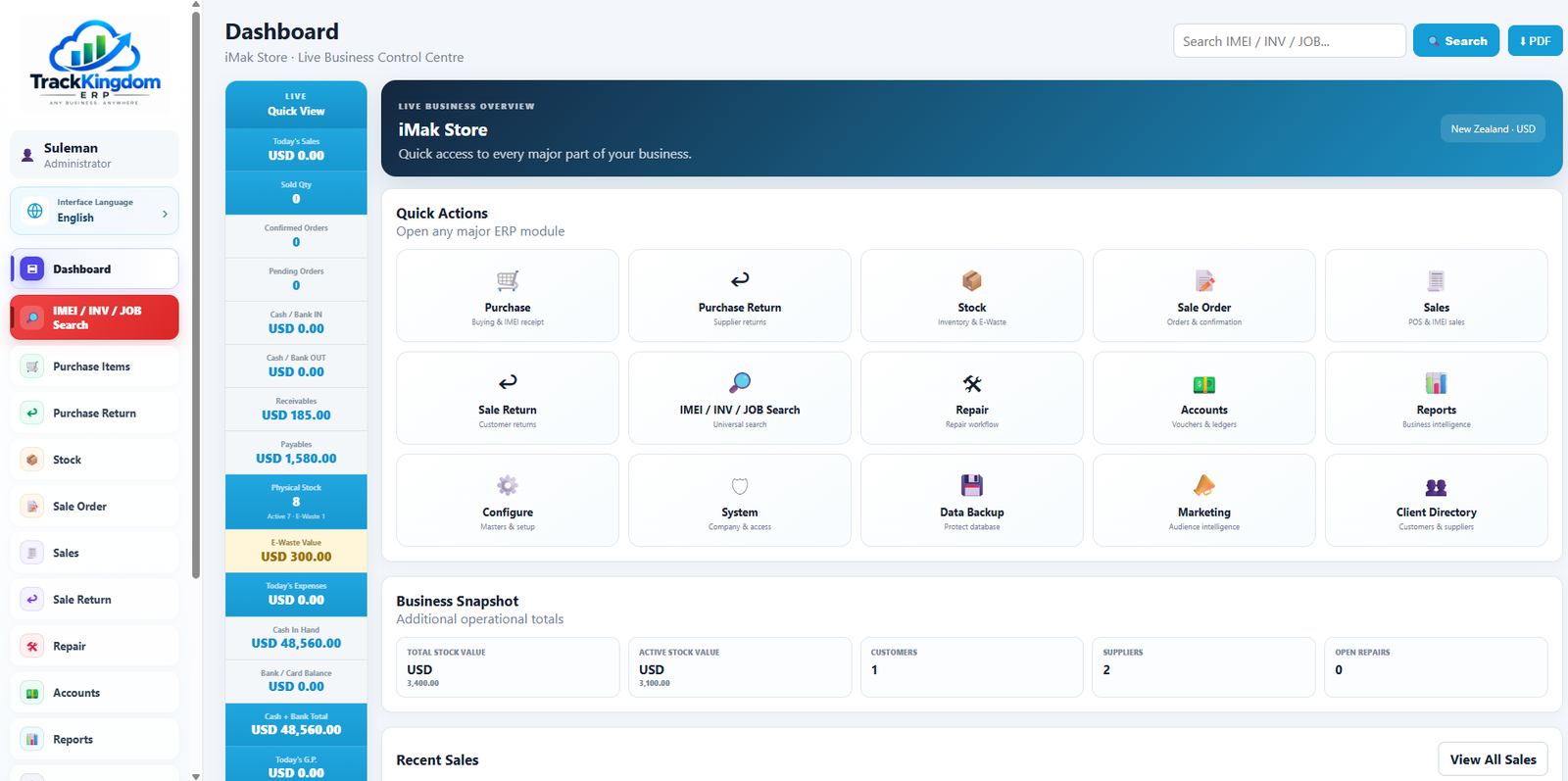Image resolution: width=1568 pixels, height=781 pixels.
Task: Click the Today's Sales USD 0.00 tile
Action: click(x=296, y=149)
